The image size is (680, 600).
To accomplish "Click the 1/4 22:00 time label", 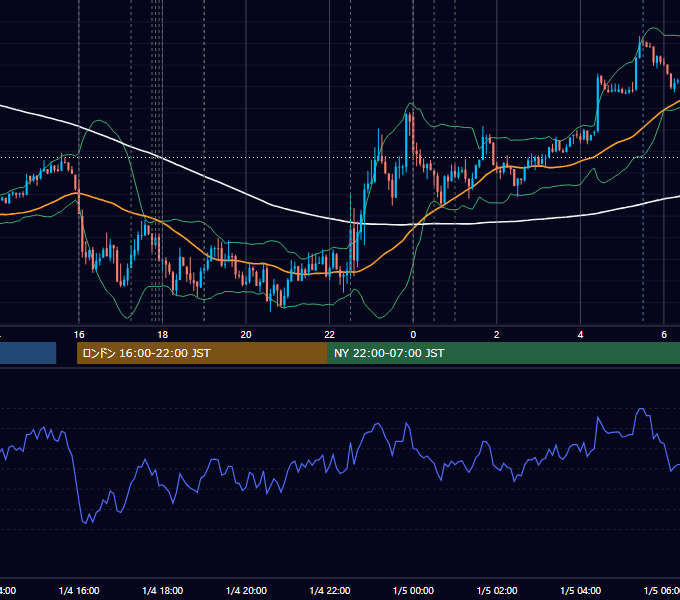I will point(330,590).
